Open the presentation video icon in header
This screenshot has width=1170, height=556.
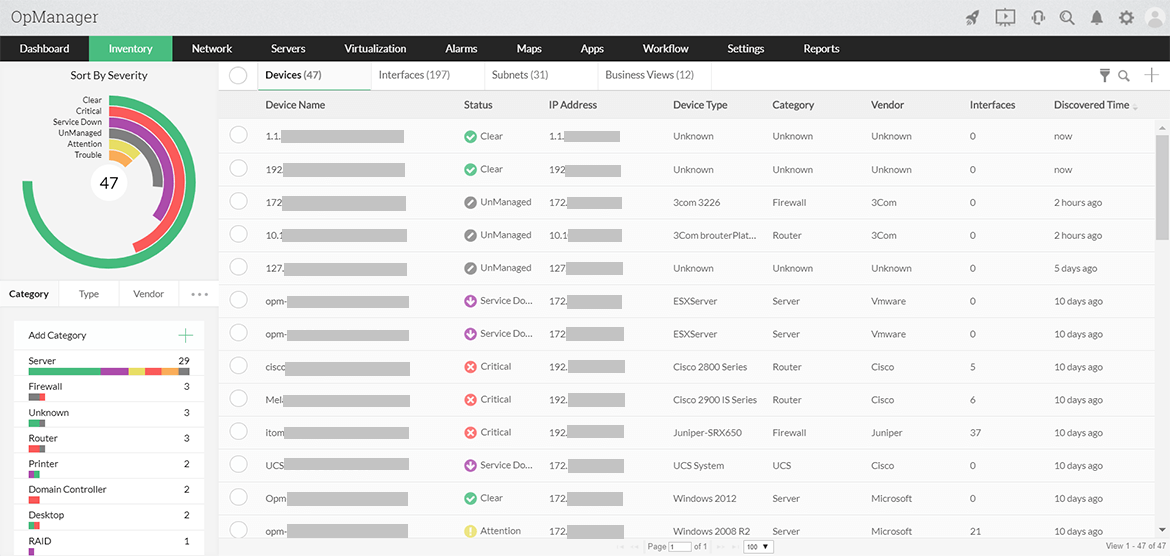pos(1005,17)
